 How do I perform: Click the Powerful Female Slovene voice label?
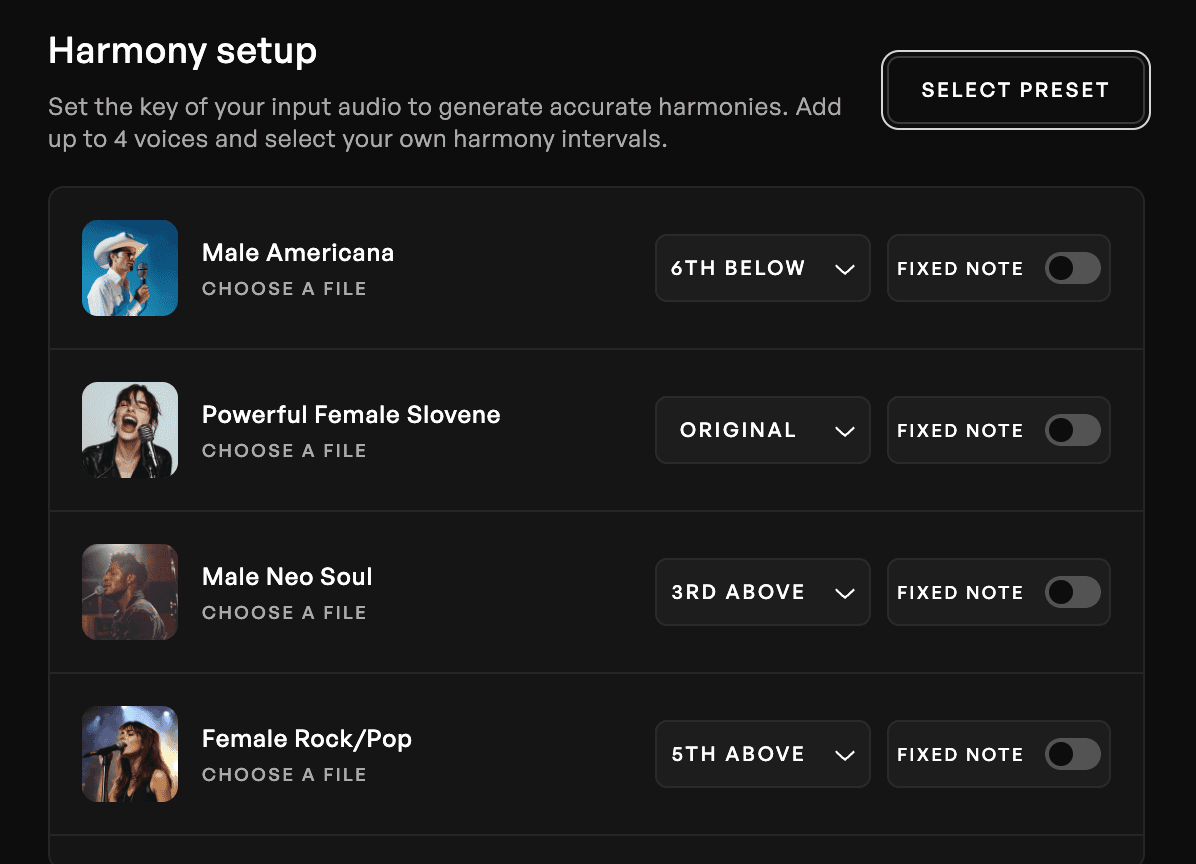coord(351,414)
